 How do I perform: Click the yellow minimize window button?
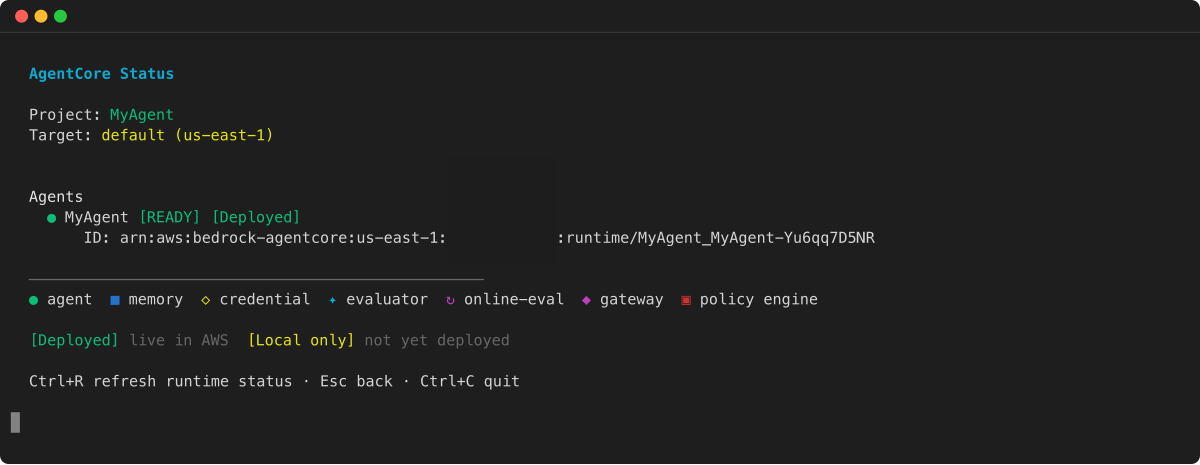(x=41, y=16)
